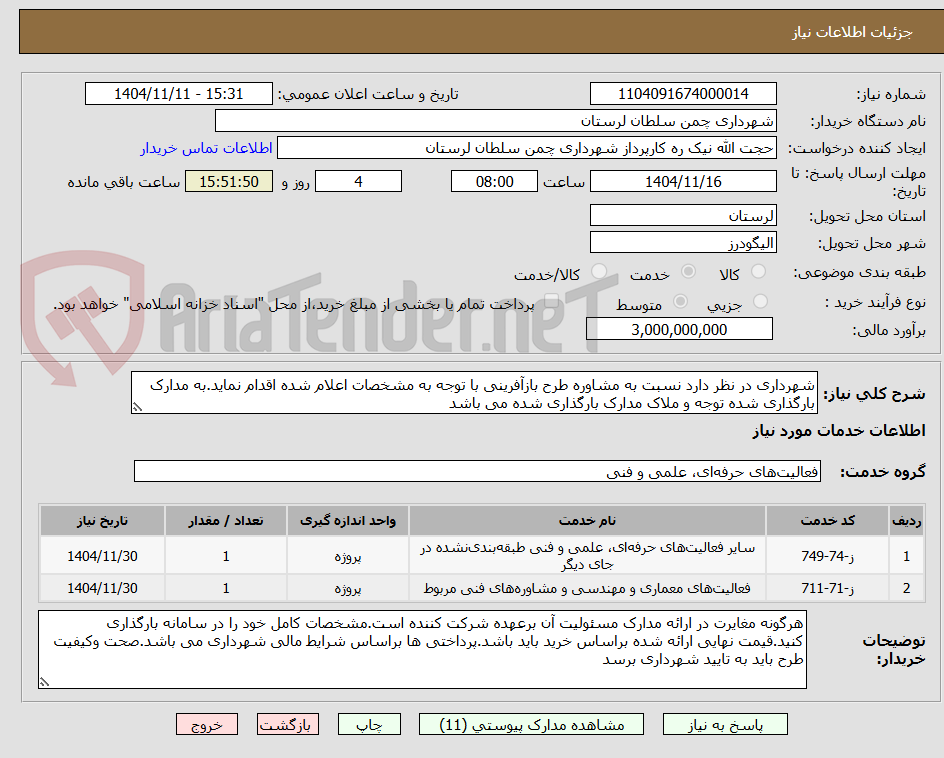
Task: Select the خدمت radio button
Action: click(688, 272)
